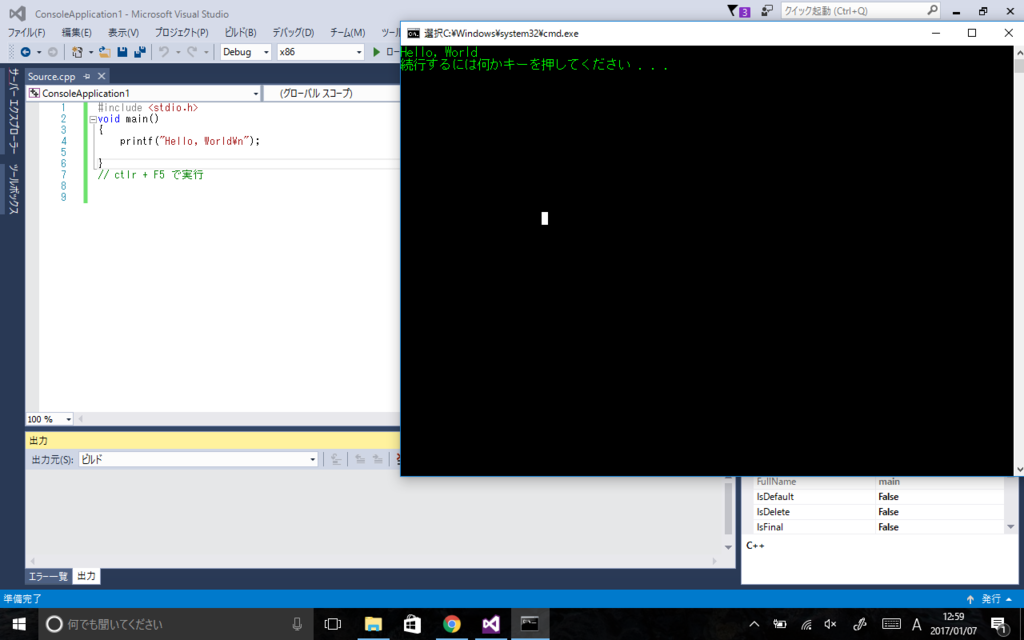Open the ビルド(B) menu

pos(240,33)
